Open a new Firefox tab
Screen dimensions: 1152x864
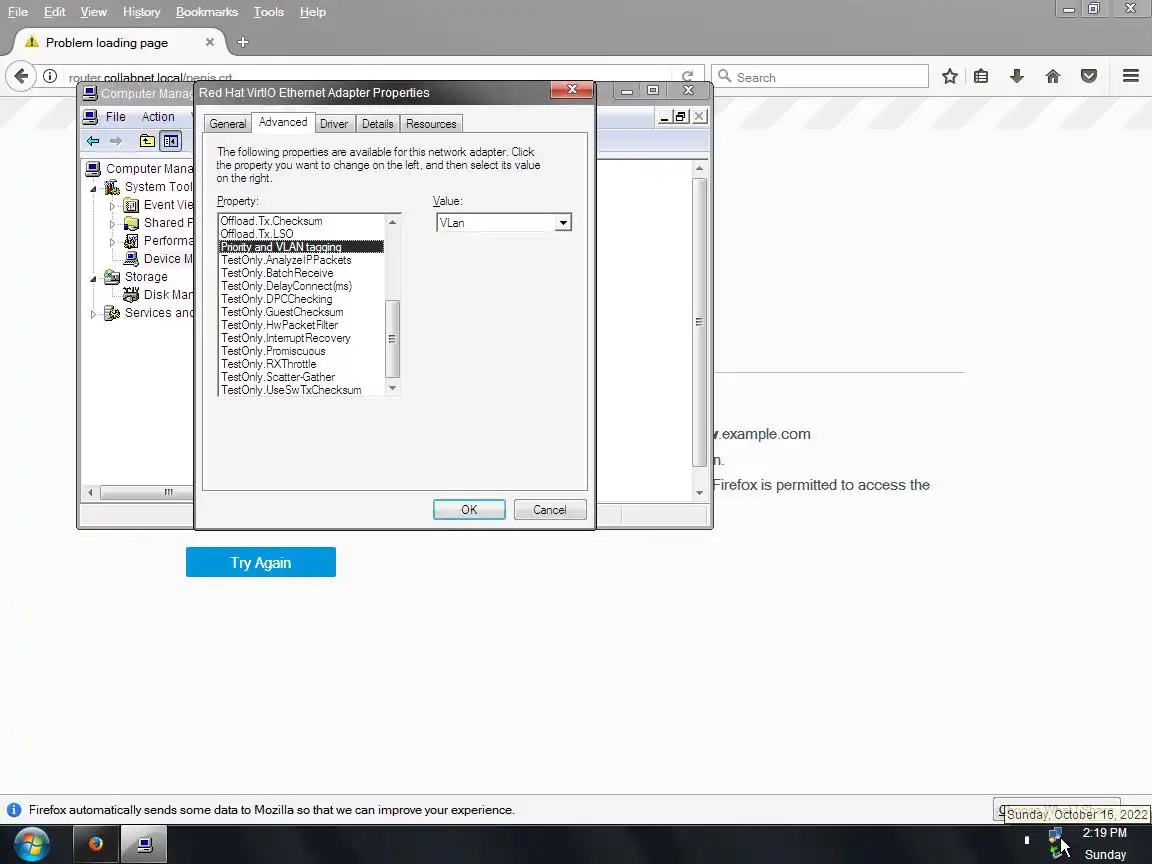243,42
